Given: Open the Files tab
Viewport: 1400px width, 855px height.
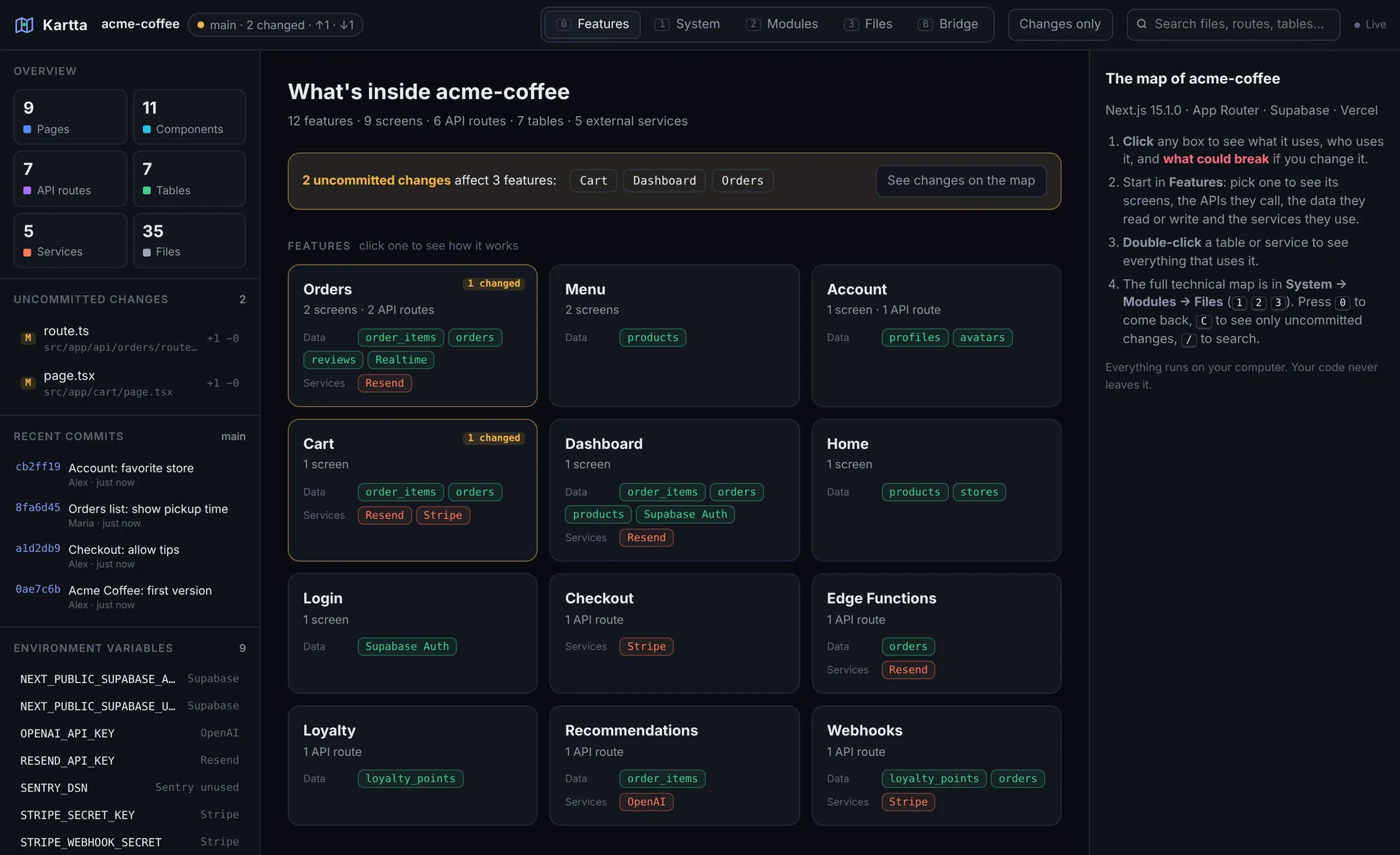Looking at the screenshot, I should click(x=868, y=24).
